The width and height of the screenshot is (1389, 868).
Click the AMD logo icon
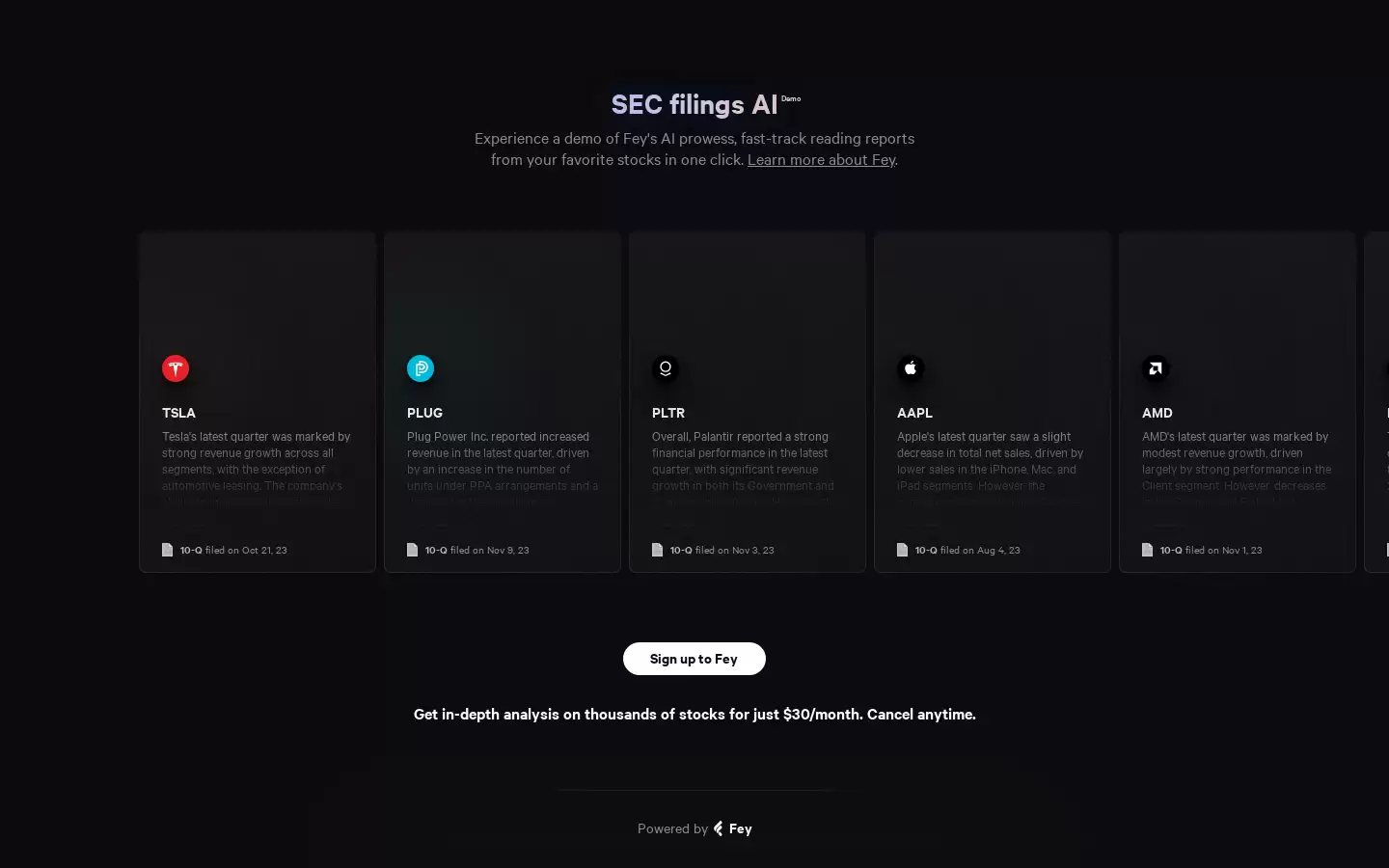[x=1155, y=368]
